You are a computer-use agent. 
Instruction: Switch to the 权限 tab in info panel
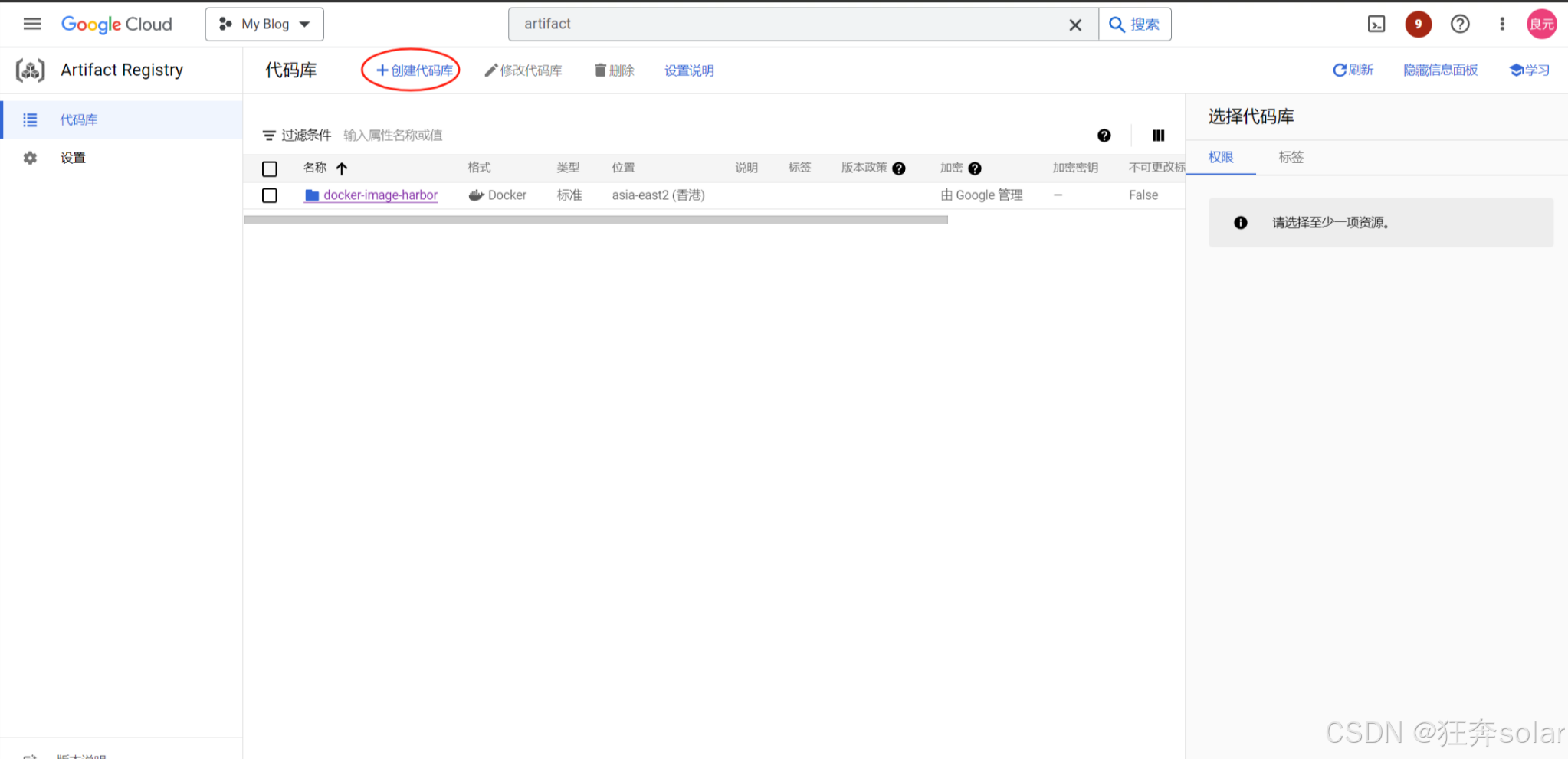[1221, 158]
